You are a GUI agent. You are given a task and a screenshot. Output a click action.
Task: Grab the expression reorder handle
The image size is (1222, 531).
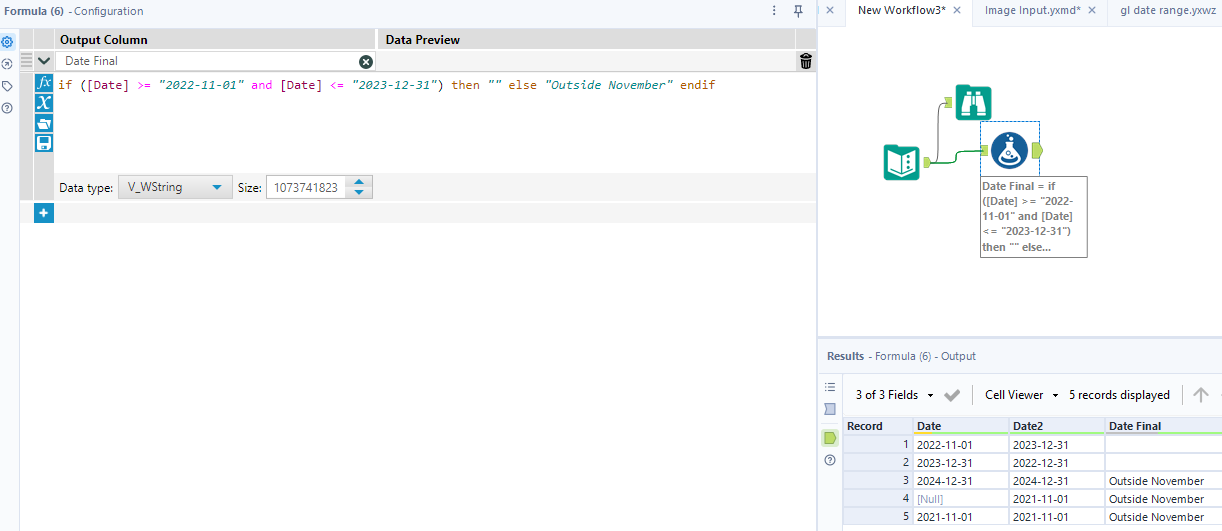pyautogui.click(x=26, y=61)
